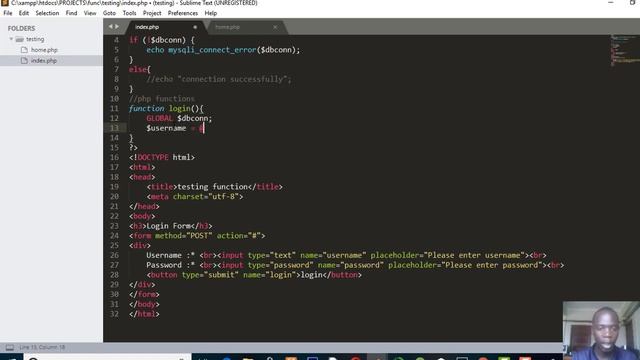Click the Line 13, Column 18 status text

42,347
